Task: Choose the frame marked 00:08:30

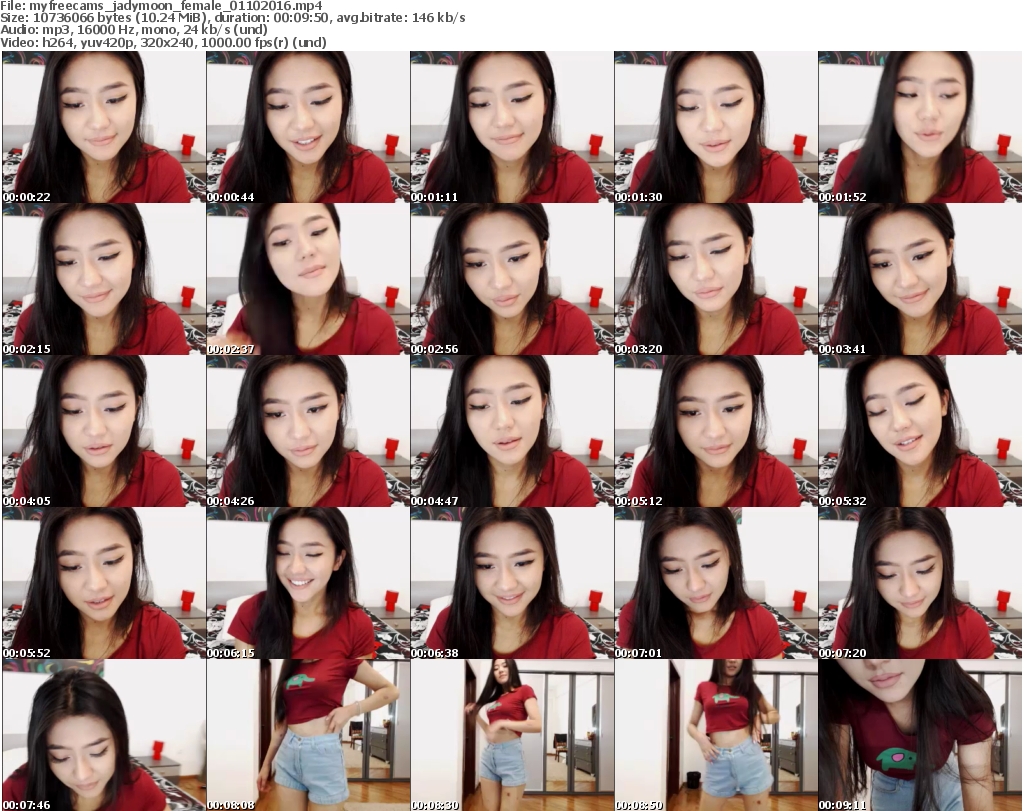Action: tap(511, 735)
